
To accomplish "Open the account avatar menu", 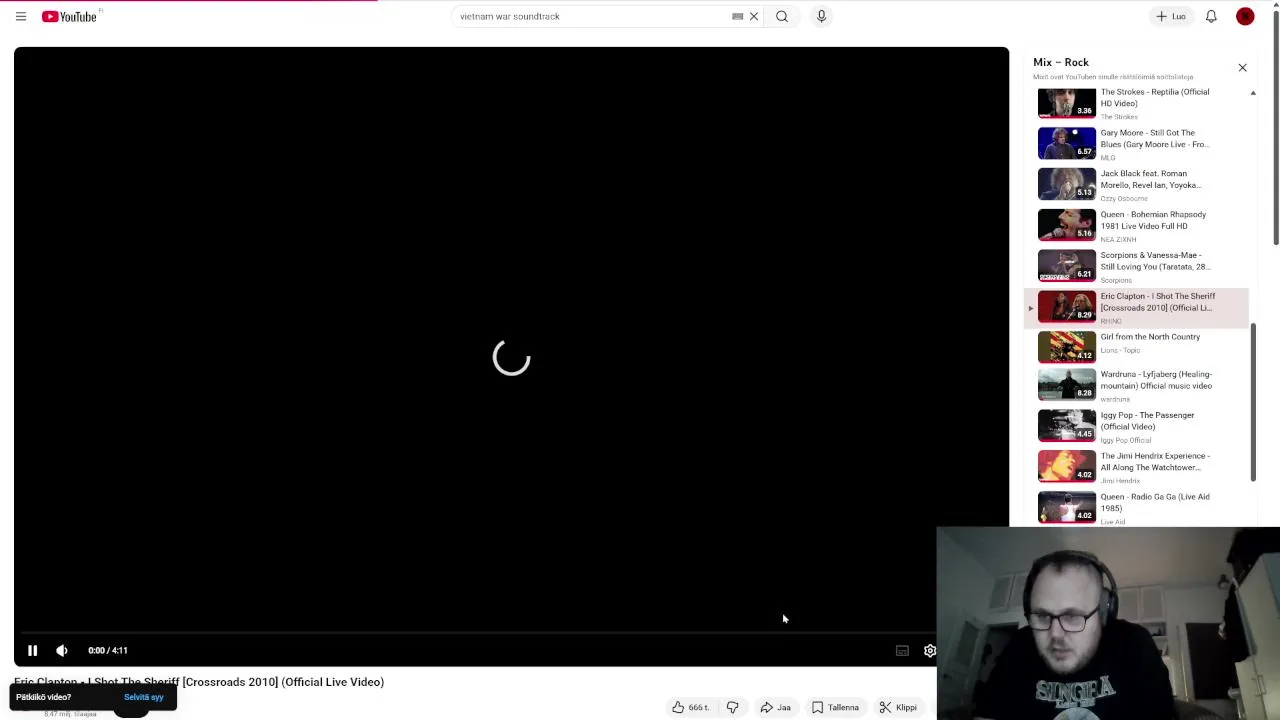I will tap(1245, 16).
